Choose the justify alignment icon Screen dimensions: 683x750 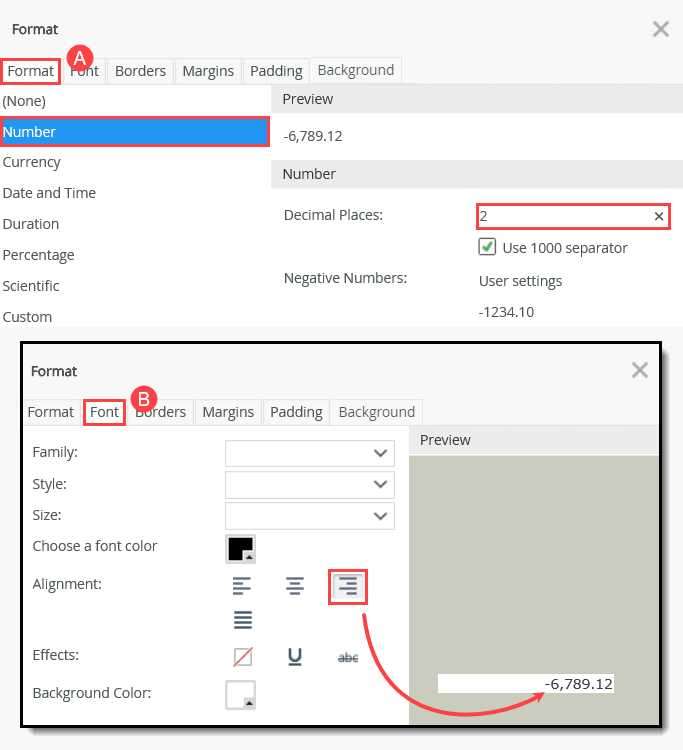pos(242,620)
